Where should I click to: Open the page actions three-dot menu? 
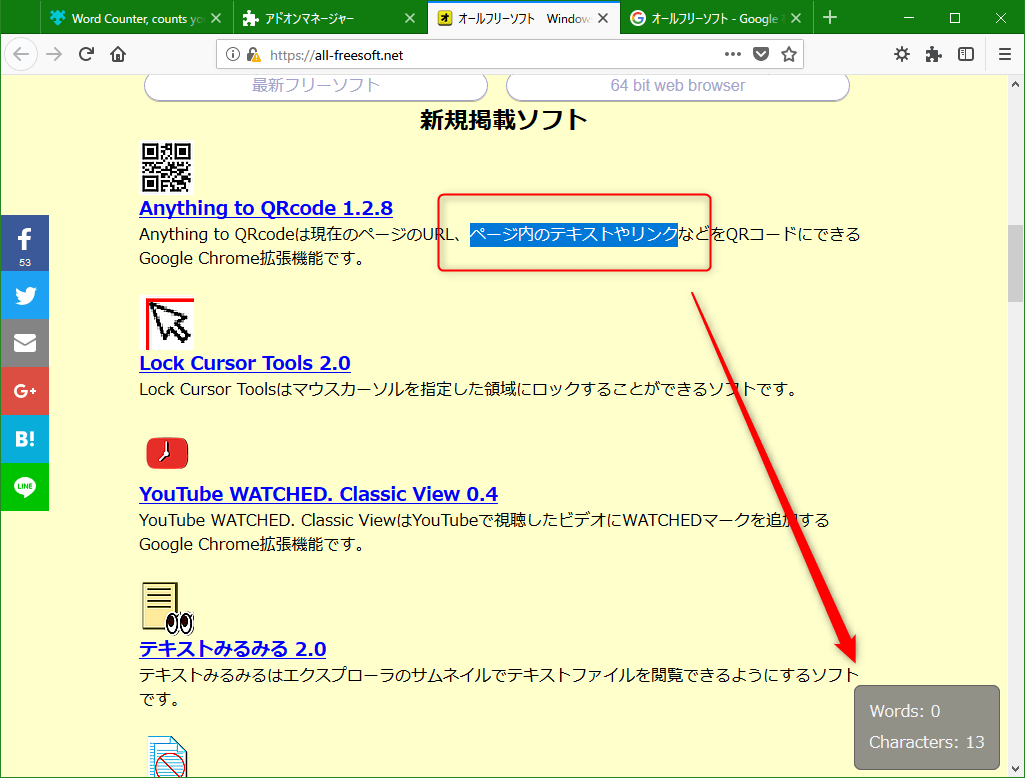733,54
